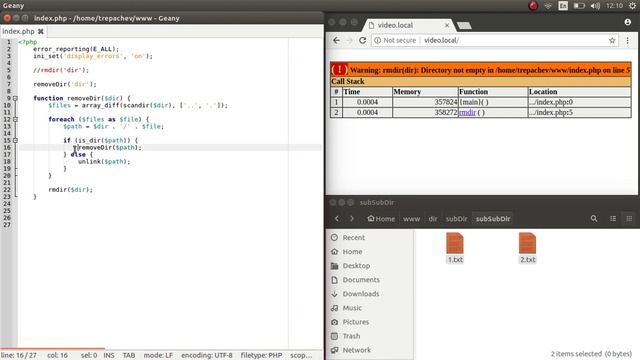The image size is (640, 360).
Task: Search files with the magnifier icon
Action: 594,218
